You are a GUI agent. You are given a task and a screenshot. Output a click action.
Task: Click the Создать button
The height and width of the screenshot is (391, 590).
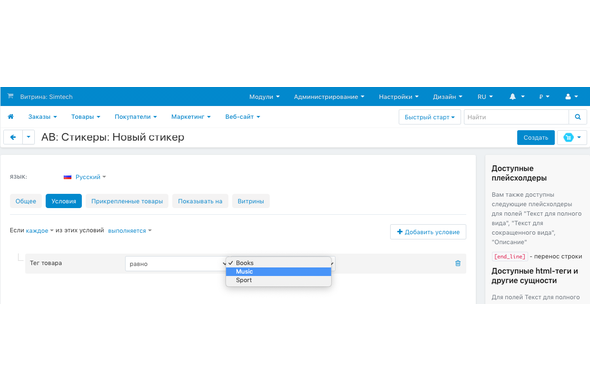point(535,138)
